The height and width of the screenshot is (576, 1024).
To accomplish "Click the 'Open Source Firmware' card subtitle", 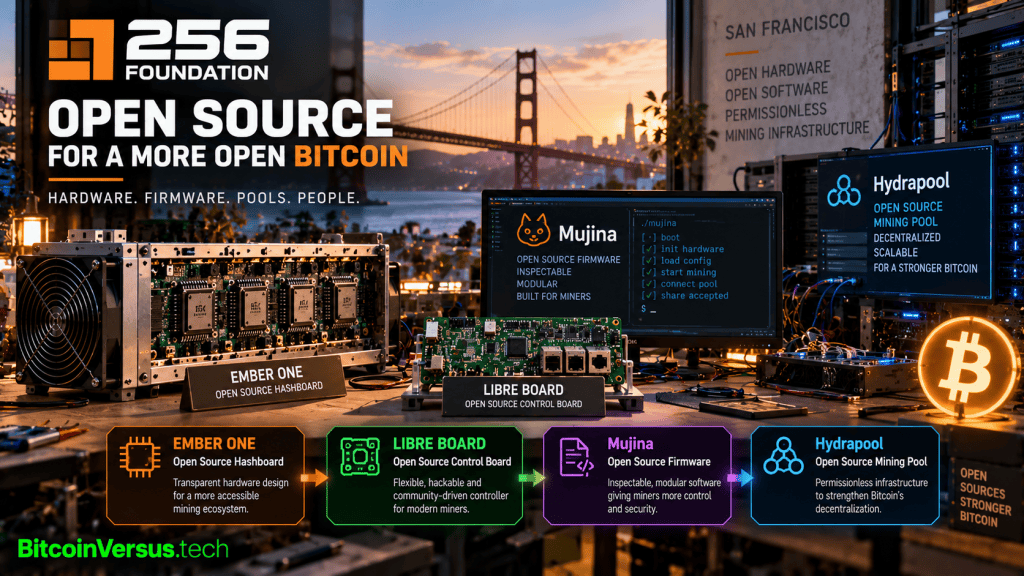I will tap(659, 462).
